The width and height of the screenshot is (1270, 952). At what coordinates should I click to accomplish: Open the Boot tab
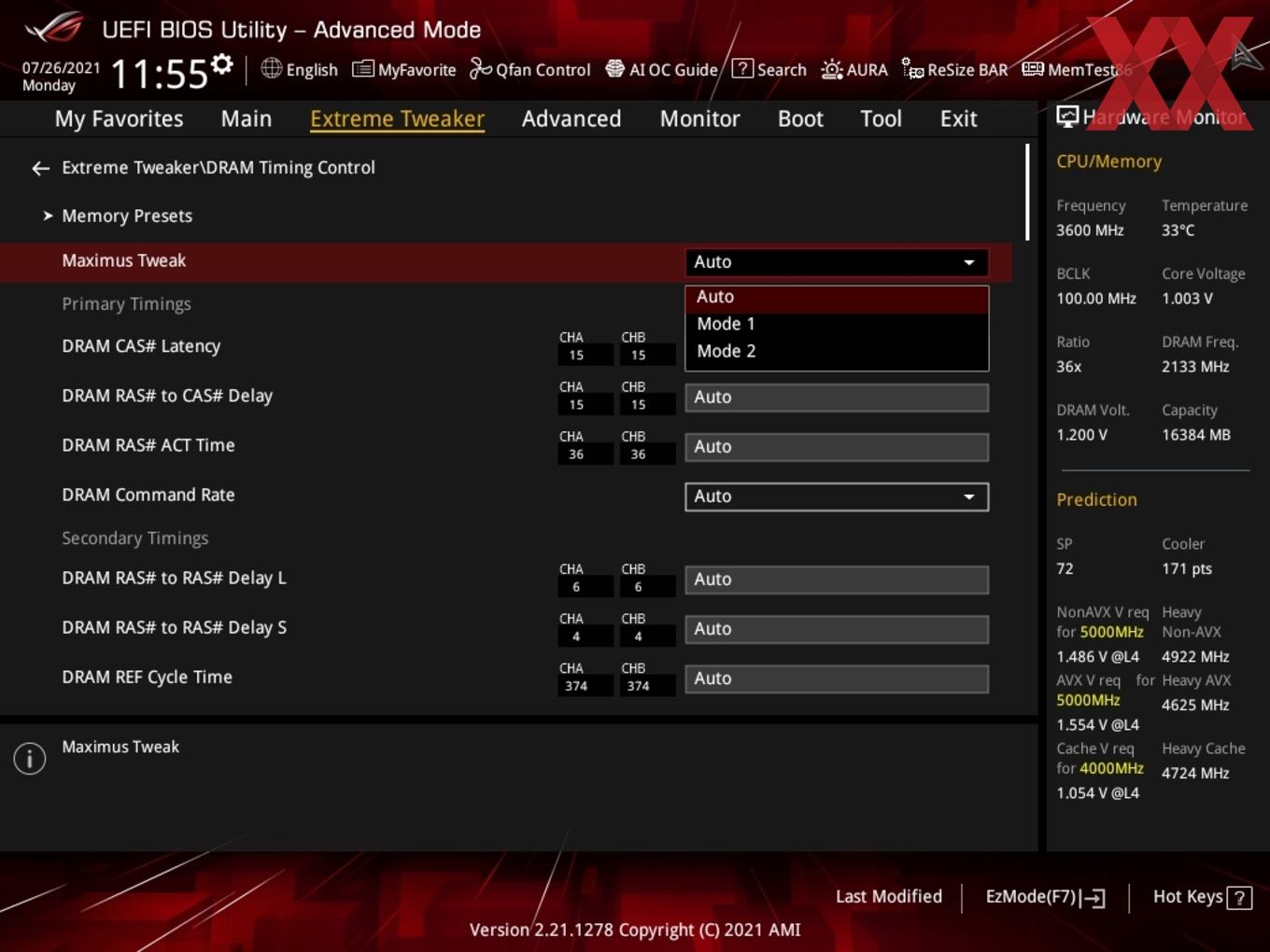click(800, 119)
